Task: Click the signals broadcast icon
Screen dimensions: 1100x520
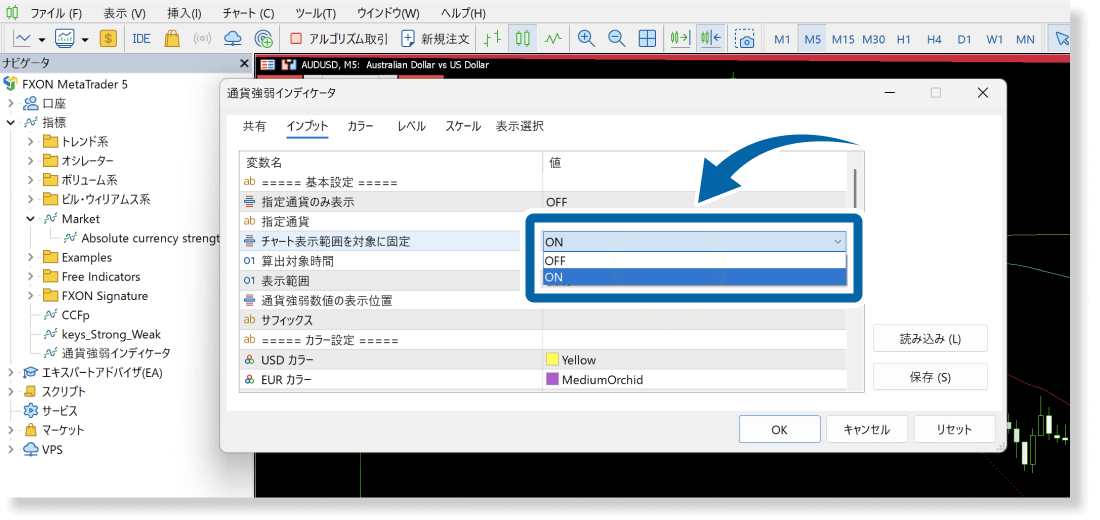Action: [x=202, y=39]
